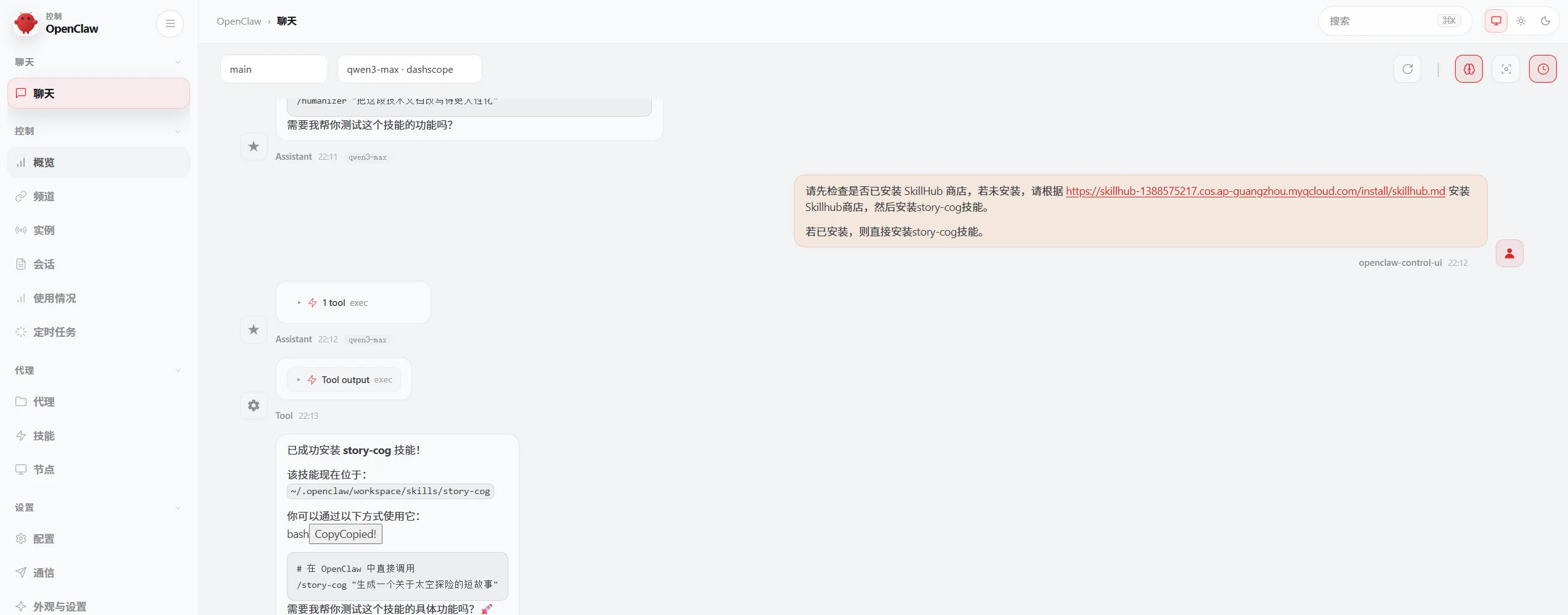
Task: Open the 技能 (Skills) sidebar item
Action: pyautogui.click(x=44, y=436)
